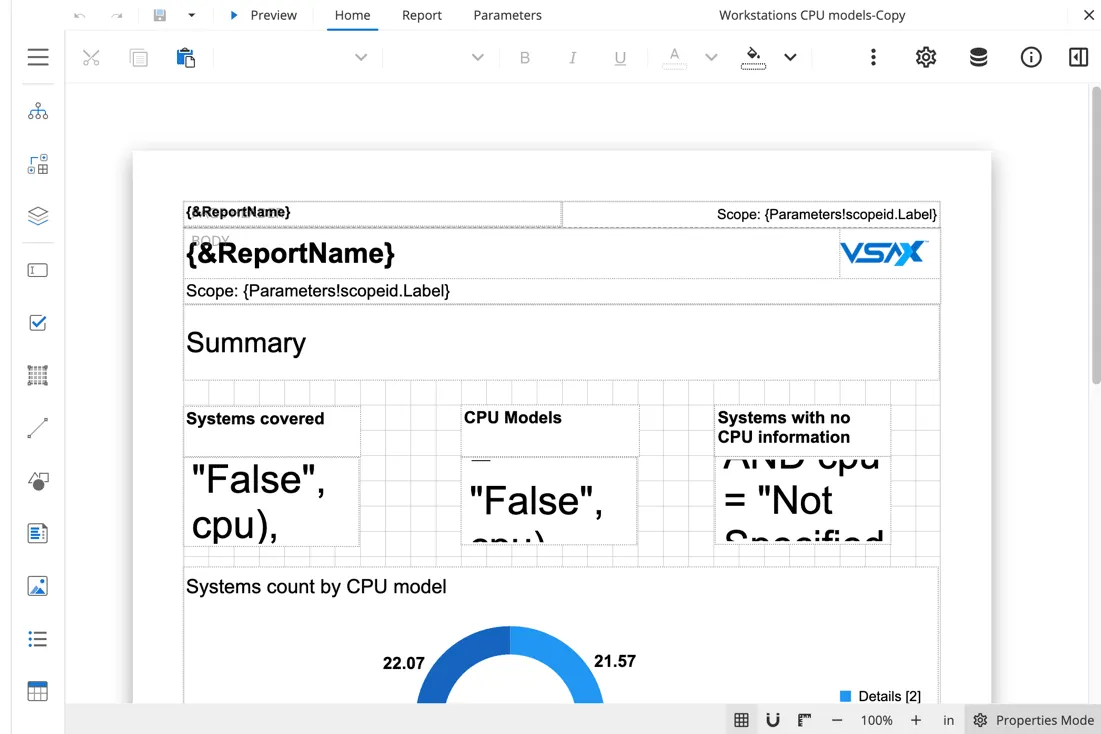1101x734 pixels.
Task: Click the fill color bucket swatch
Action: [753, 57]
